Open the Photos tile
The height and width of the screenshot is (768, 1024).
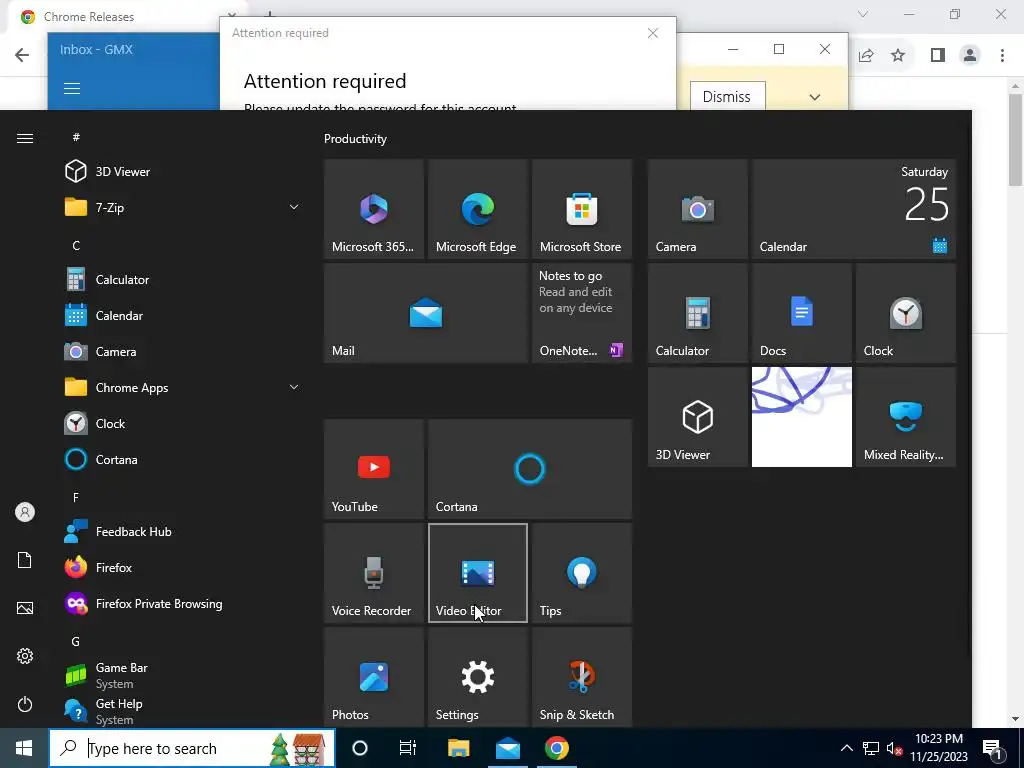pyautogui.click(x=374, y=677)
